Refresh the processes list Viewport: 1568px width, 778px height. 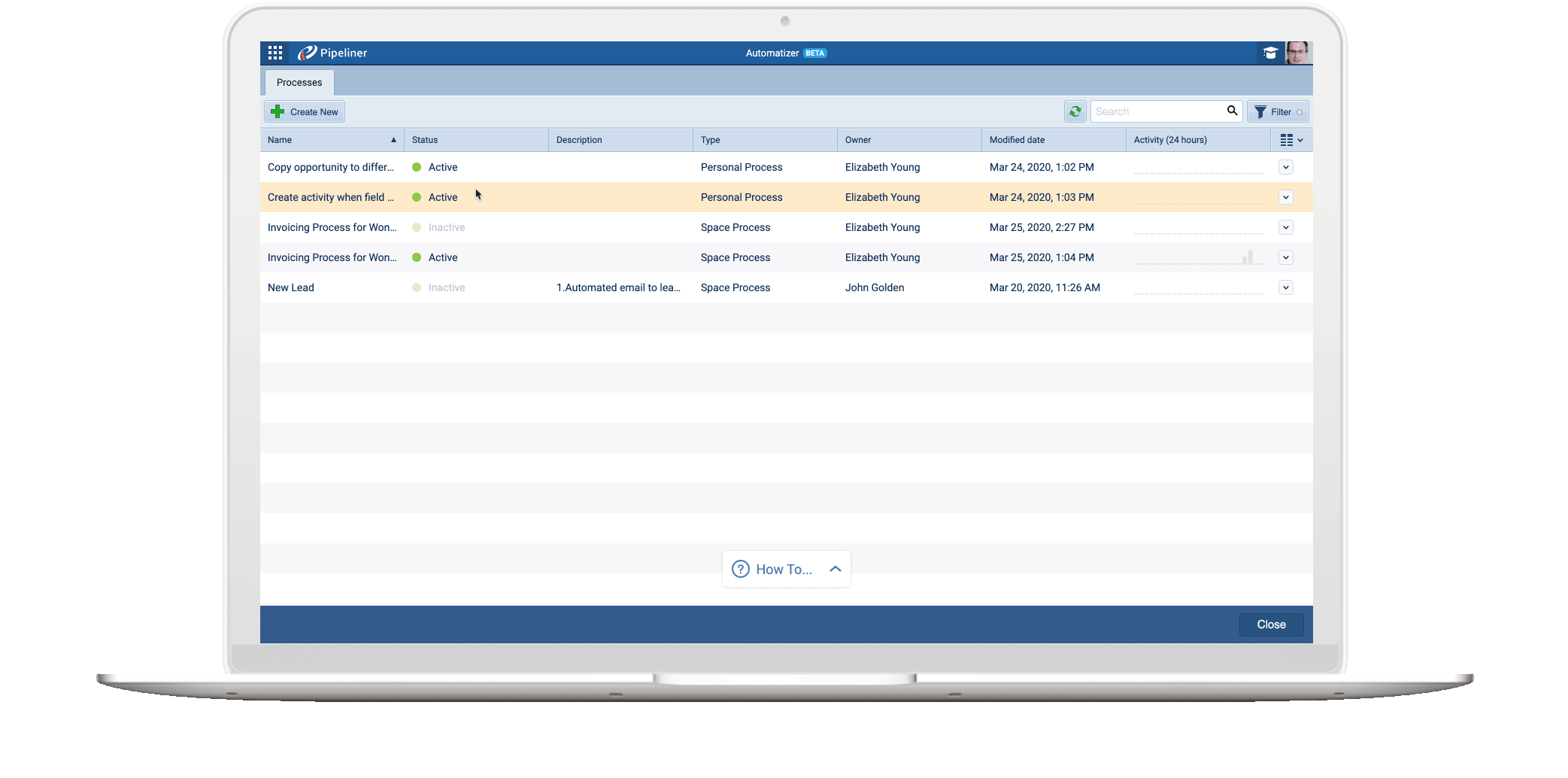coord(1075,111)
